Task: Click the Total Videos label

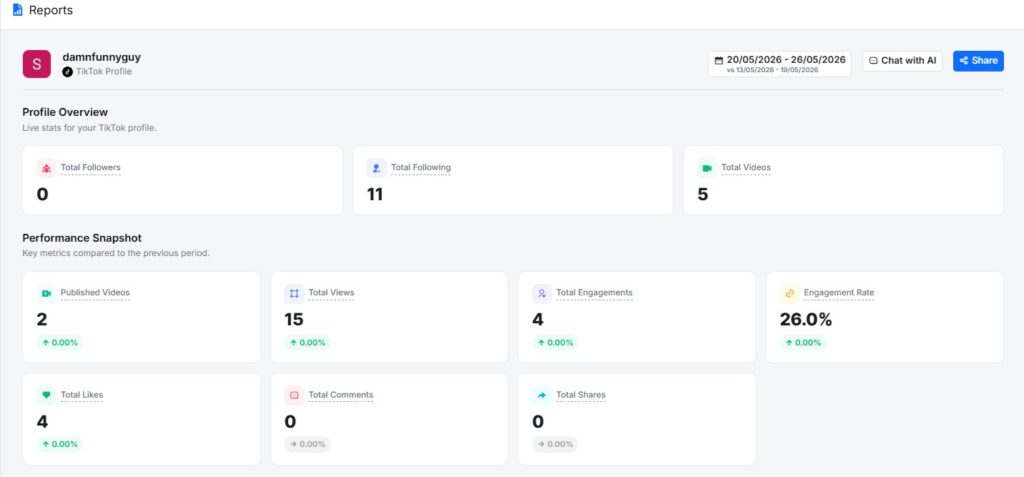Action: tap(746, 168)
